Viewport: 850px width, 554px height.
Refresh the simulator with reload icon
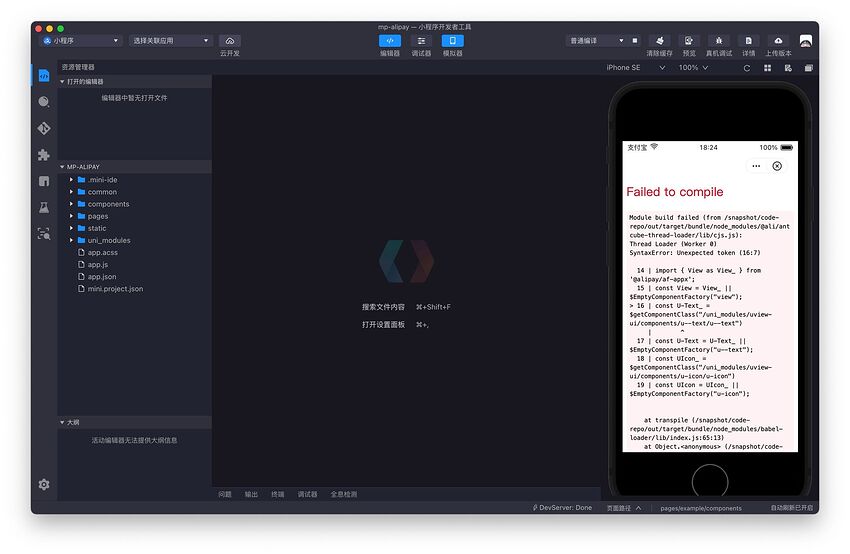(747, 68)
